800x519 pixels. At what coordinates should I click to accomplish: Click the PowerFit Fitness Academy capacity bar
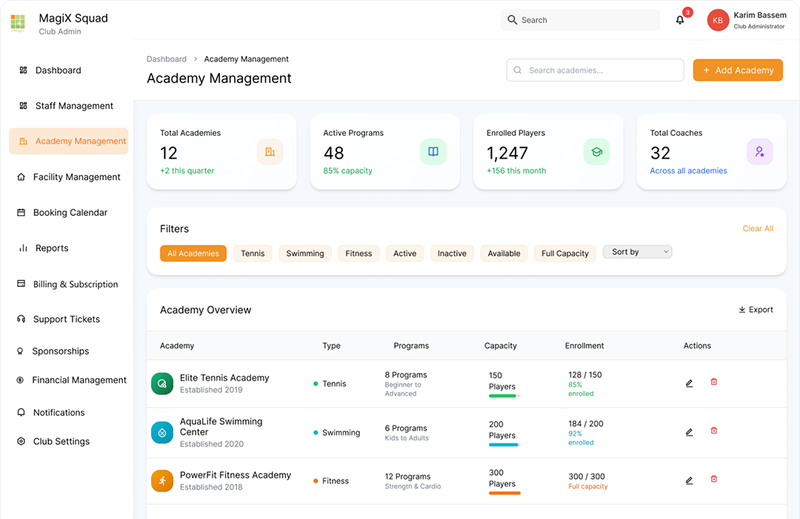pyautogui.click(x=504, y=493)
